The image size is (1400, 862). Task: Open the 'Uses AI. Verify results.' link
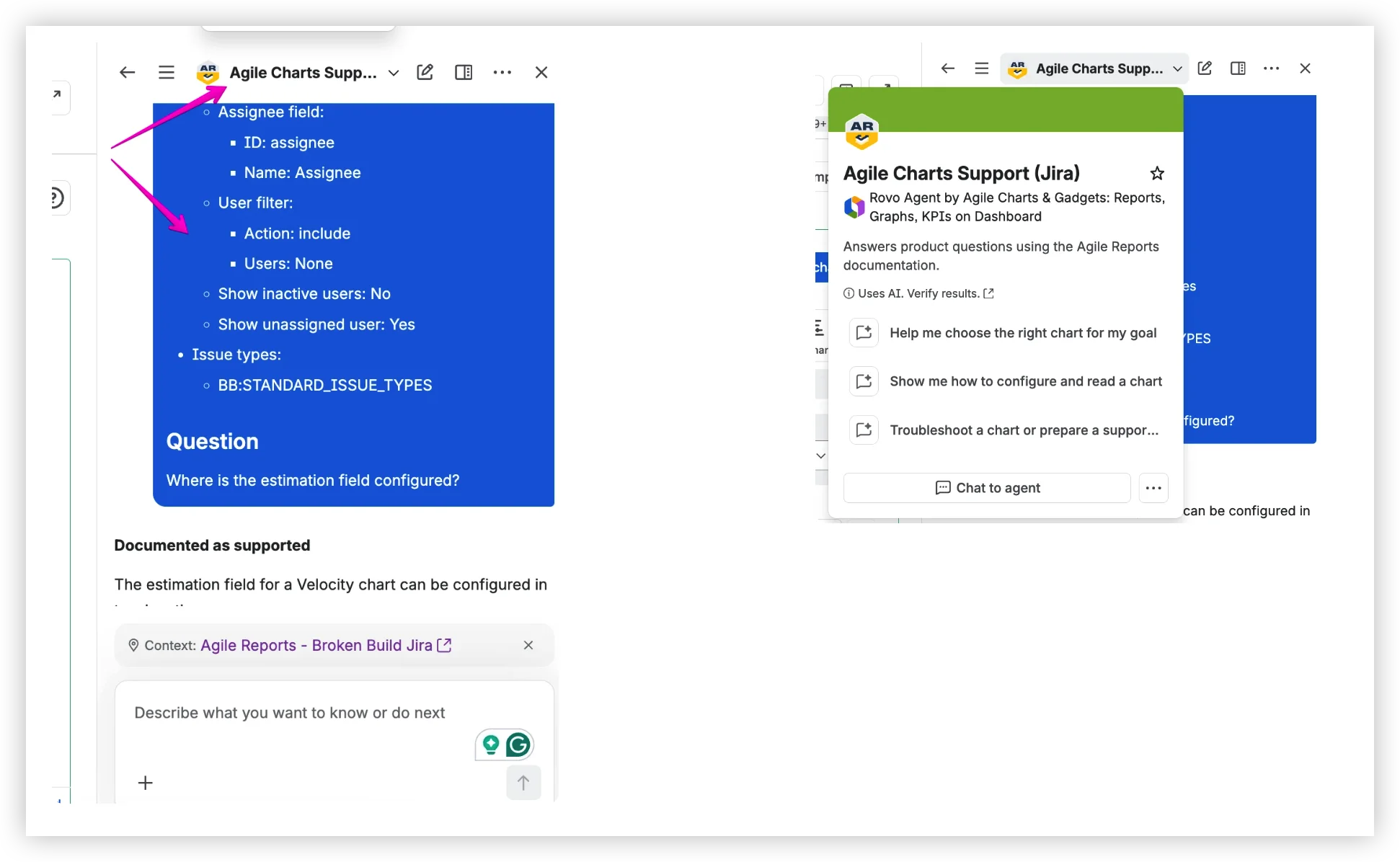click(x=919, y=293)
